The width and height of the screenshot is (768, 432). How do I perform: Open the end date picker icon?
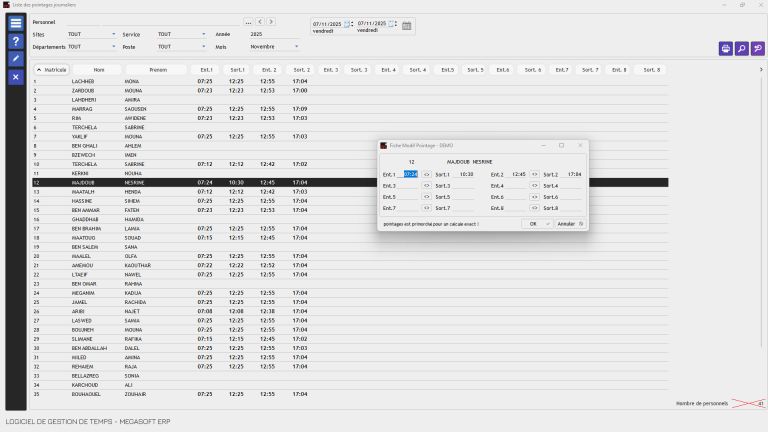coord(391,24)
